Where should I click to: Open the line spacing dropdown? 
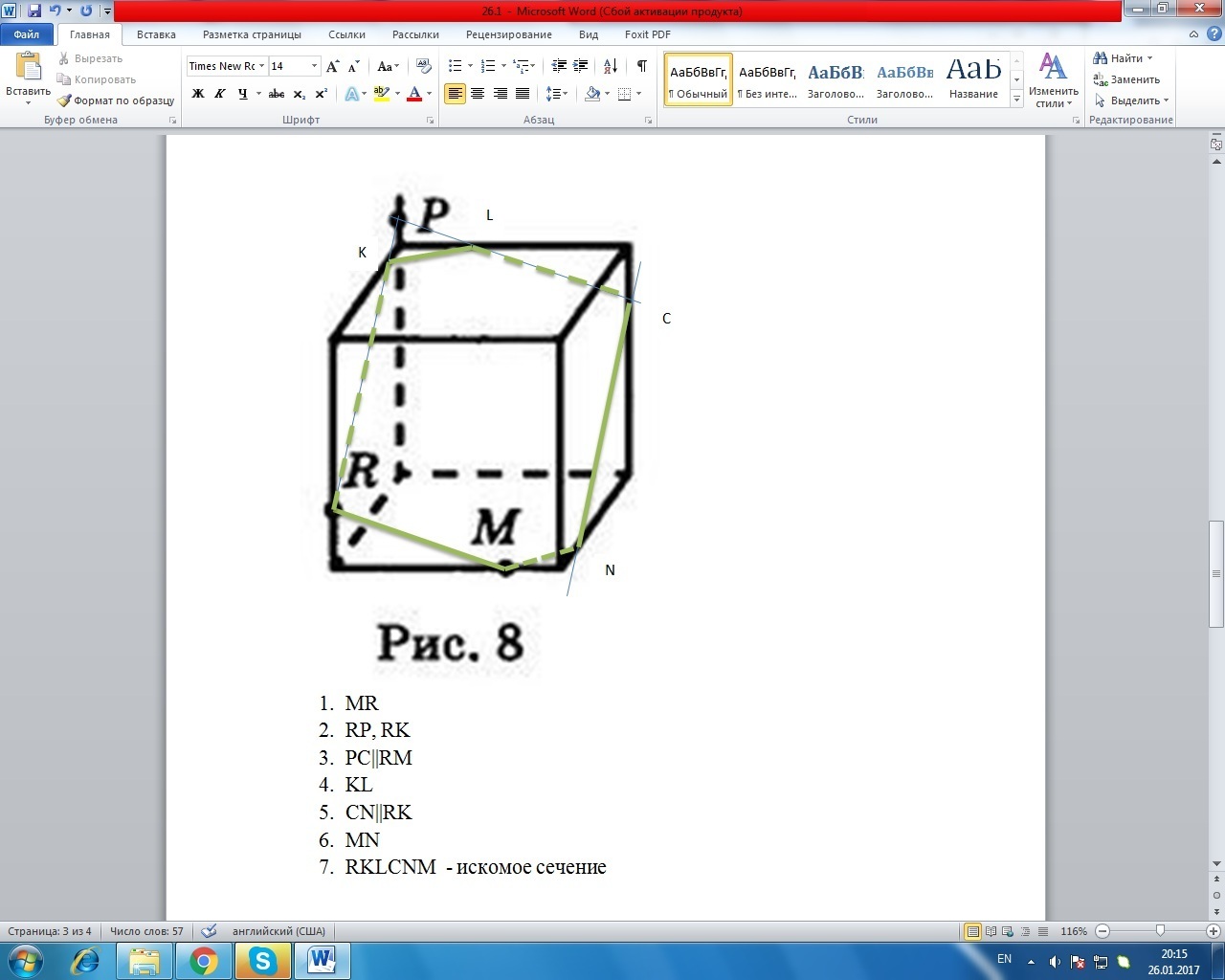point(556,94)
